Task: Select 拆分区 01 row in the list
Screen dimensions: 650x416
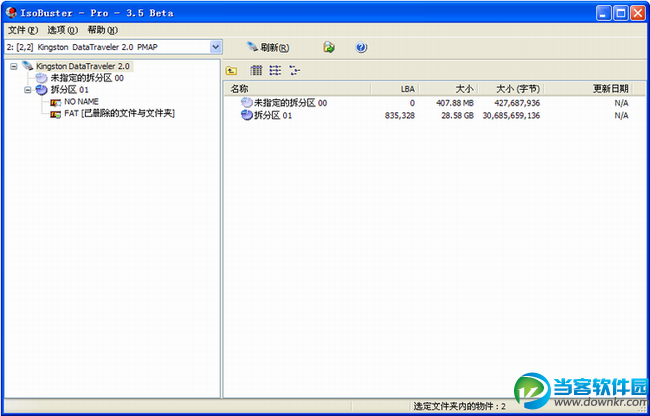Action: tap(435, 116)
